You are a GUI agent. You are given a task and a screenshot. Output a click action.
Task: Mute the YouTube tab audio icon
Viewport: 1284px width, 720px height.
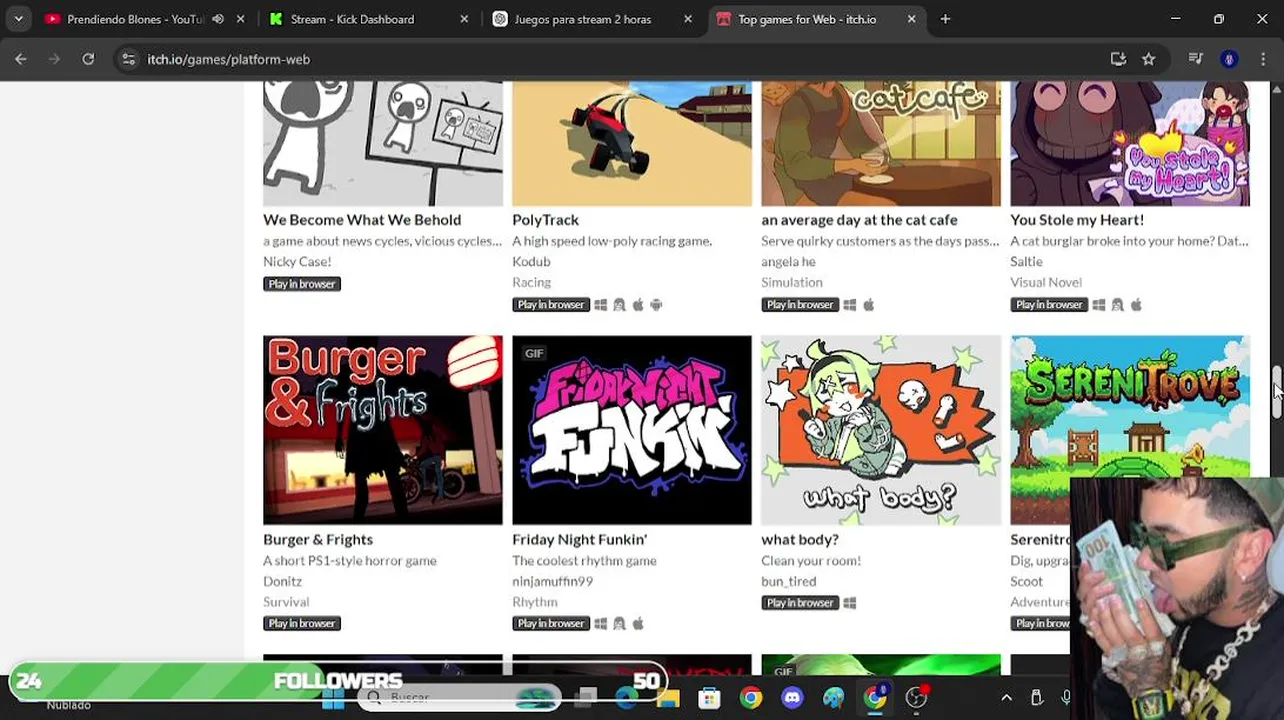(218, 19)
